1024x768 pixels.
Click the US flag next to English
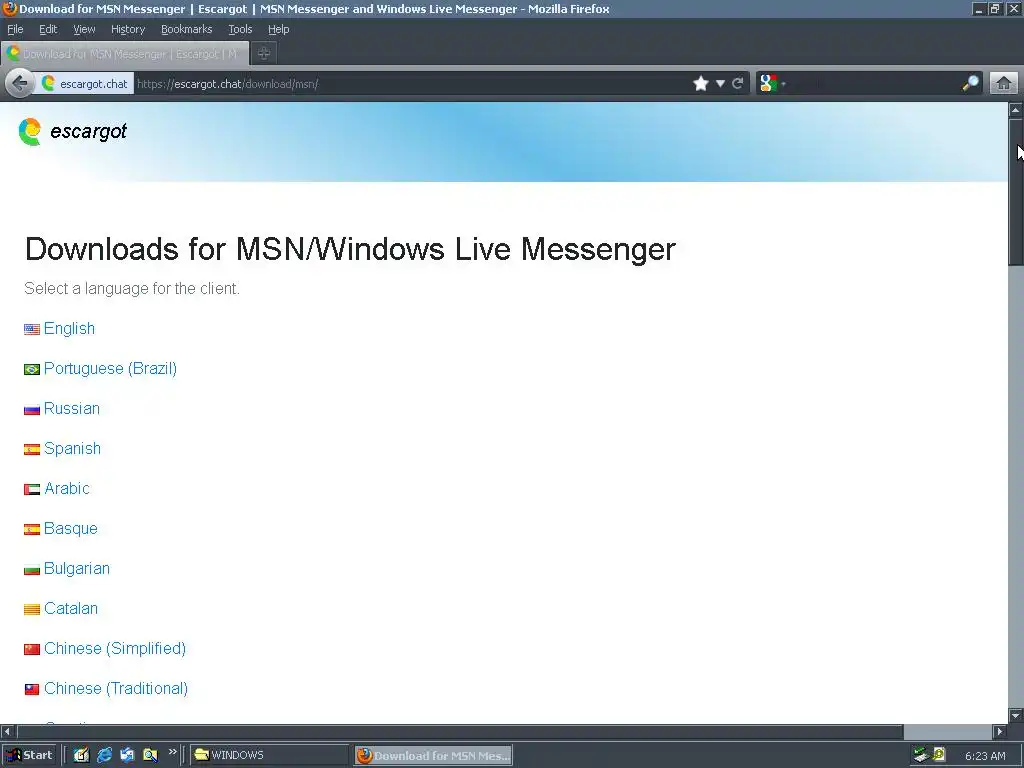coord(32,330)
